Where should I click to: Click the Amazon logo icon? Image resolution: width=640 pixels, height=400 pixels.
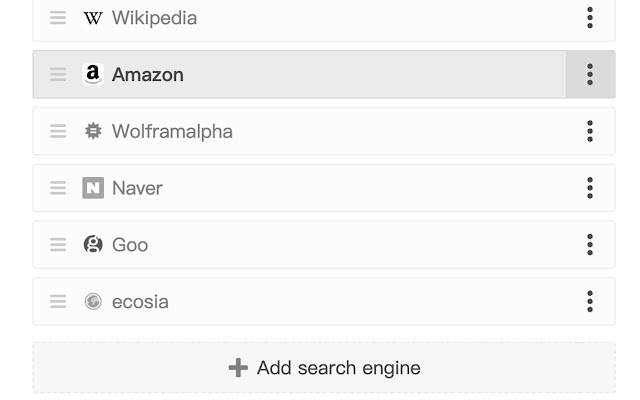point(93,74)
